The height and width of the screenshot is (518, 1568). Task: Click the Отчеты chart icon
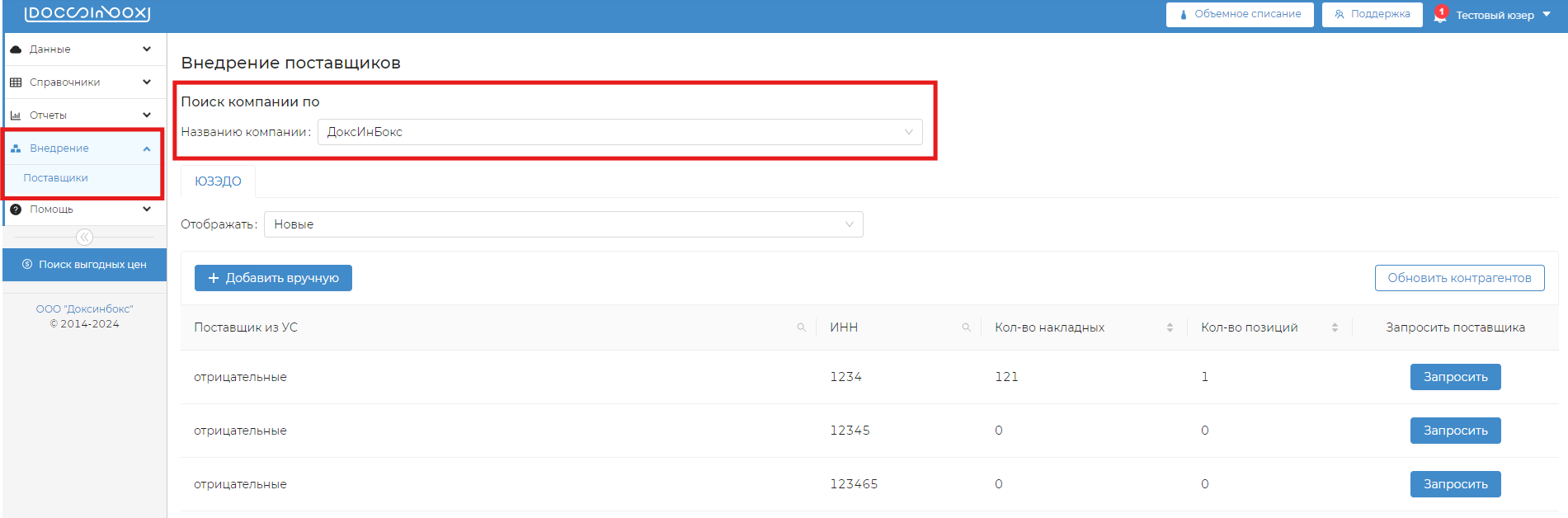pos(16,115)
